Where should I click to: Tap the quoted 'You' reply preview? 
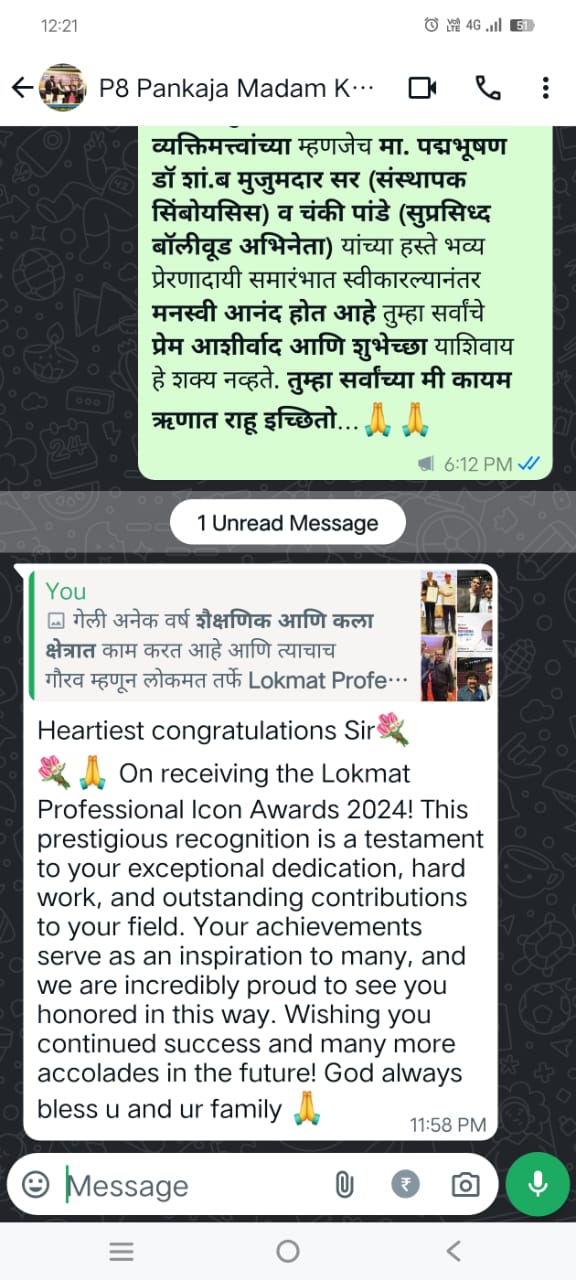[x=259, y=635]
